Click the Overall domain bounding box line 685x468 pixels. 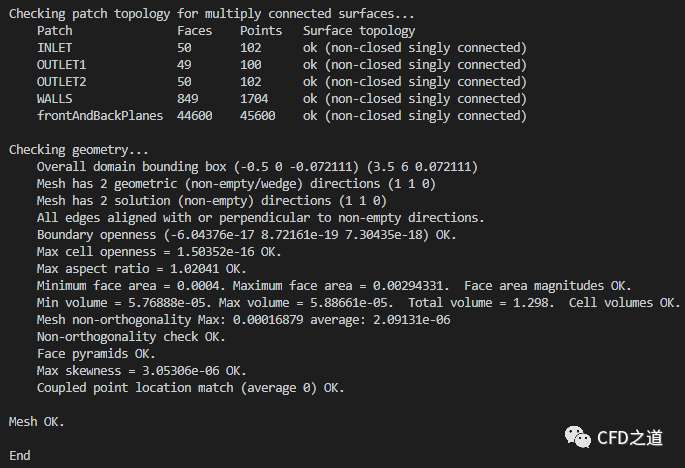256,166
